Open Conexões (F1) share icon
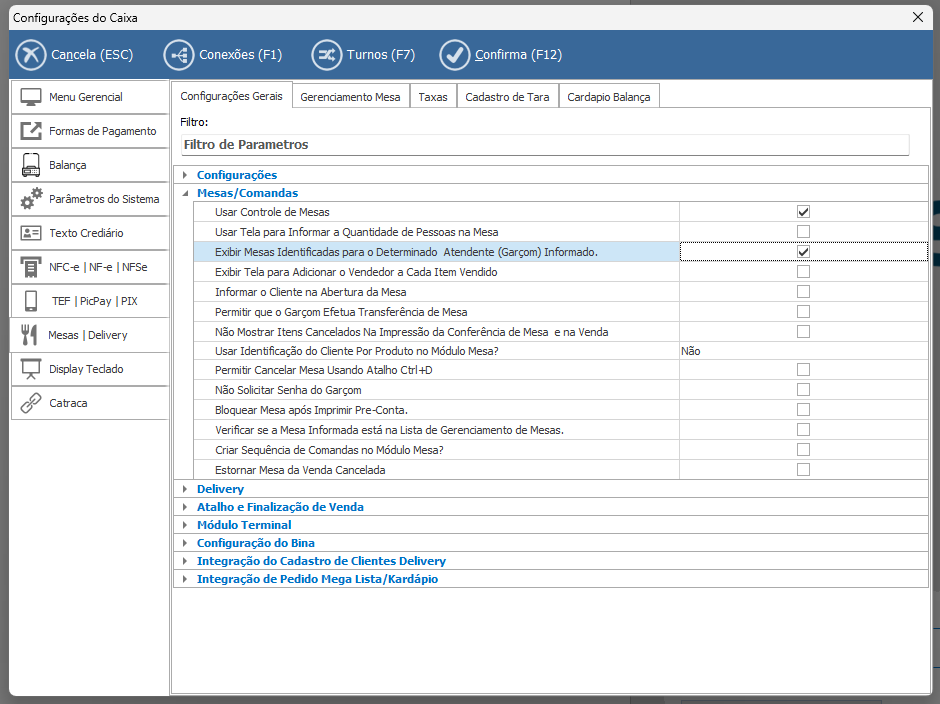Screen dimensions: 940x704 [179, 55]
